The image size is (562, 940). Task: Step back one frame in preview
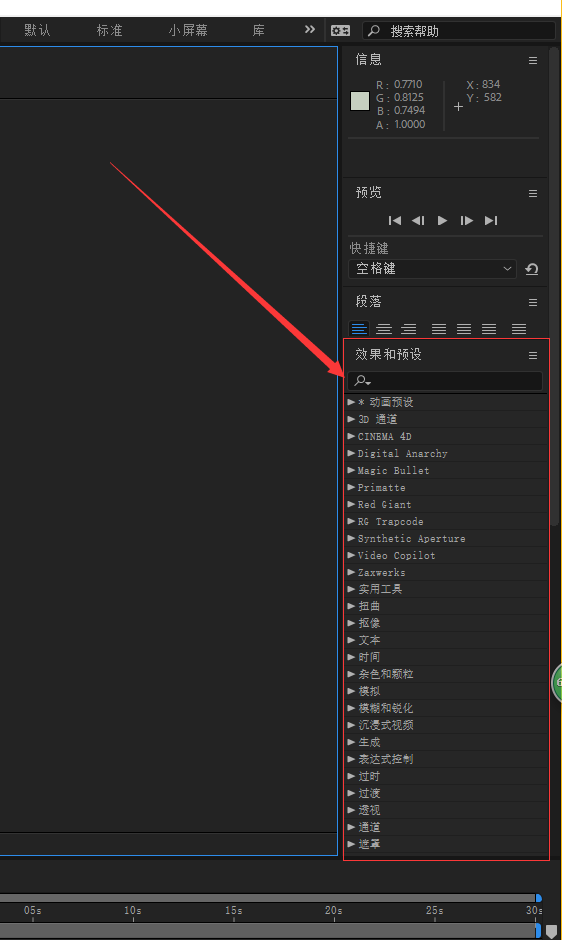[x=418, y=221]
